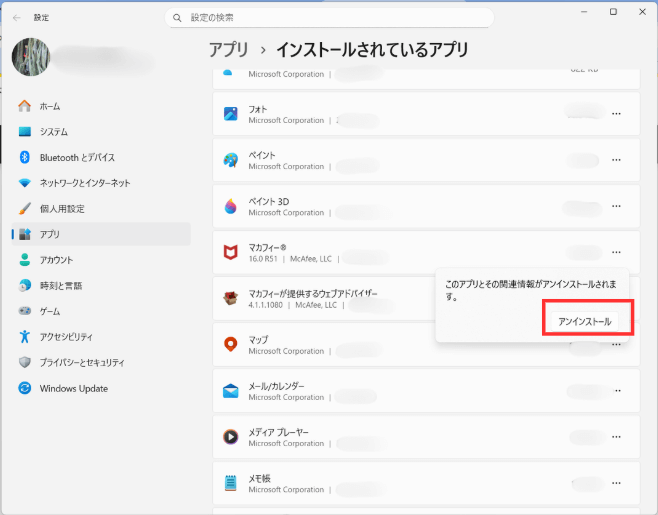The image size is (658, 515).
Task: Click the アプリ breadcrumb link
Action: (x=229, y=50)
